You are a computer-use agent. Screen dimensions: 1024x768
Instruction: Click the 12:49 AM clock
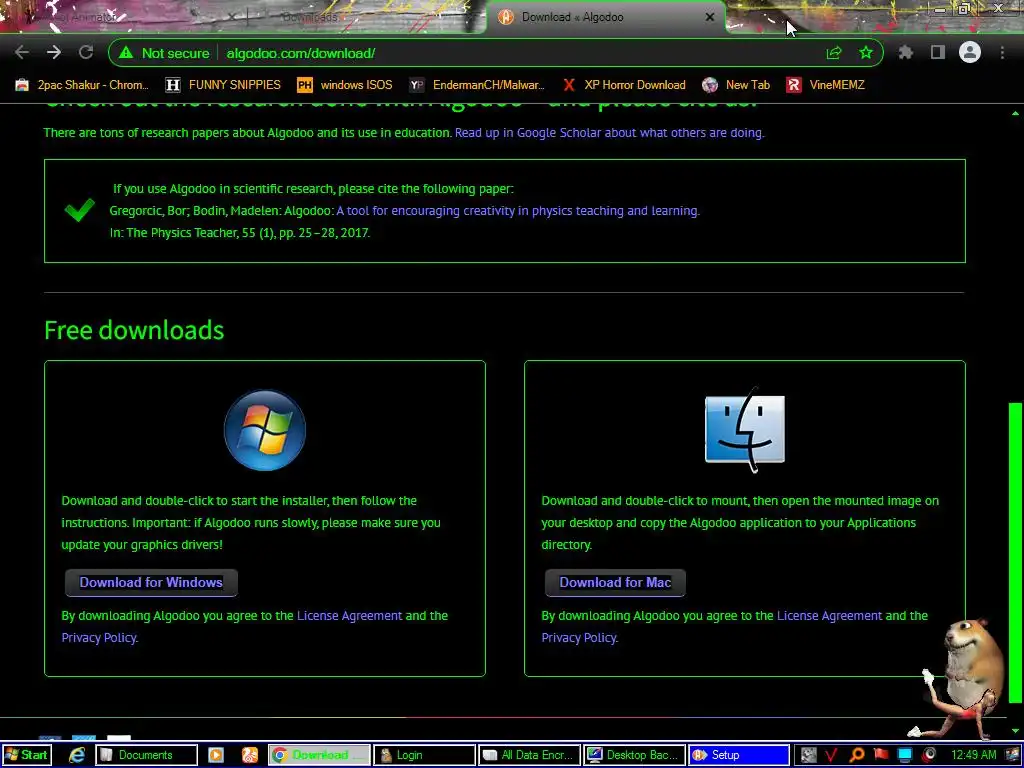pyautogui.click(x=974, y=755)
